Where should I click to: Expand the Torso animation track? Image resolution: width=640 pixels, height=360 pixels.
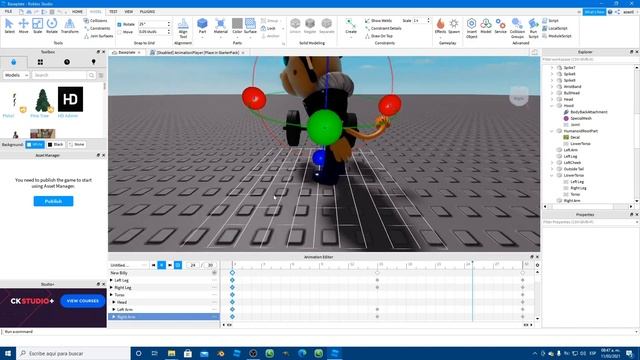tap(111, 295)
